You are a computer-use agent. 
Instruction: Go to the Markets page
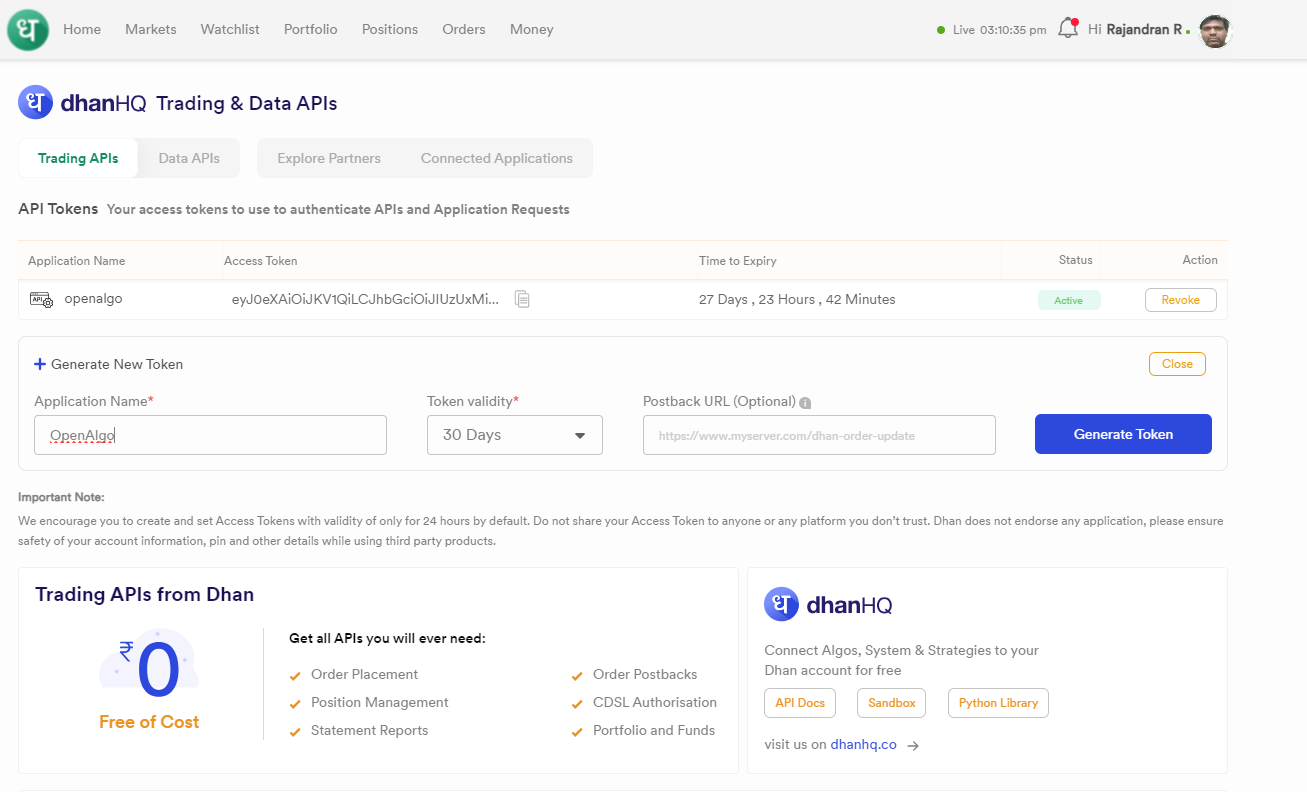pos(151,29)
